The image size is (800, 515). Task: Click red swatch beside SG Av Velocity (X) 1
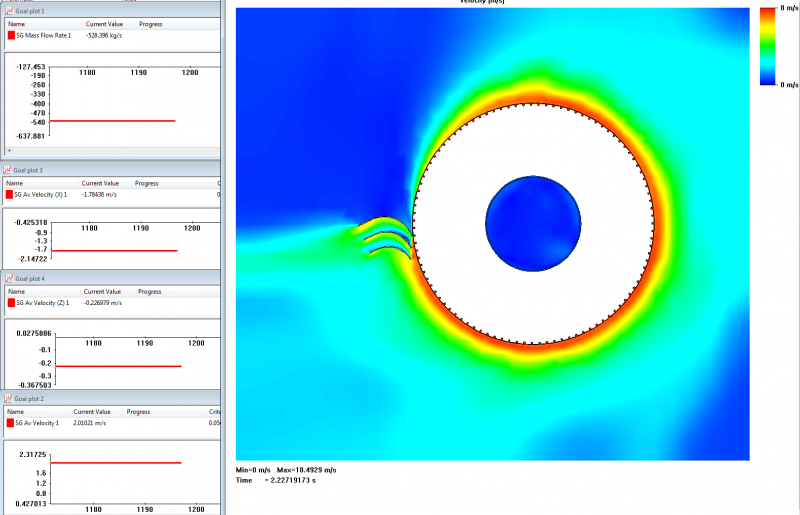tap(11, 195)
